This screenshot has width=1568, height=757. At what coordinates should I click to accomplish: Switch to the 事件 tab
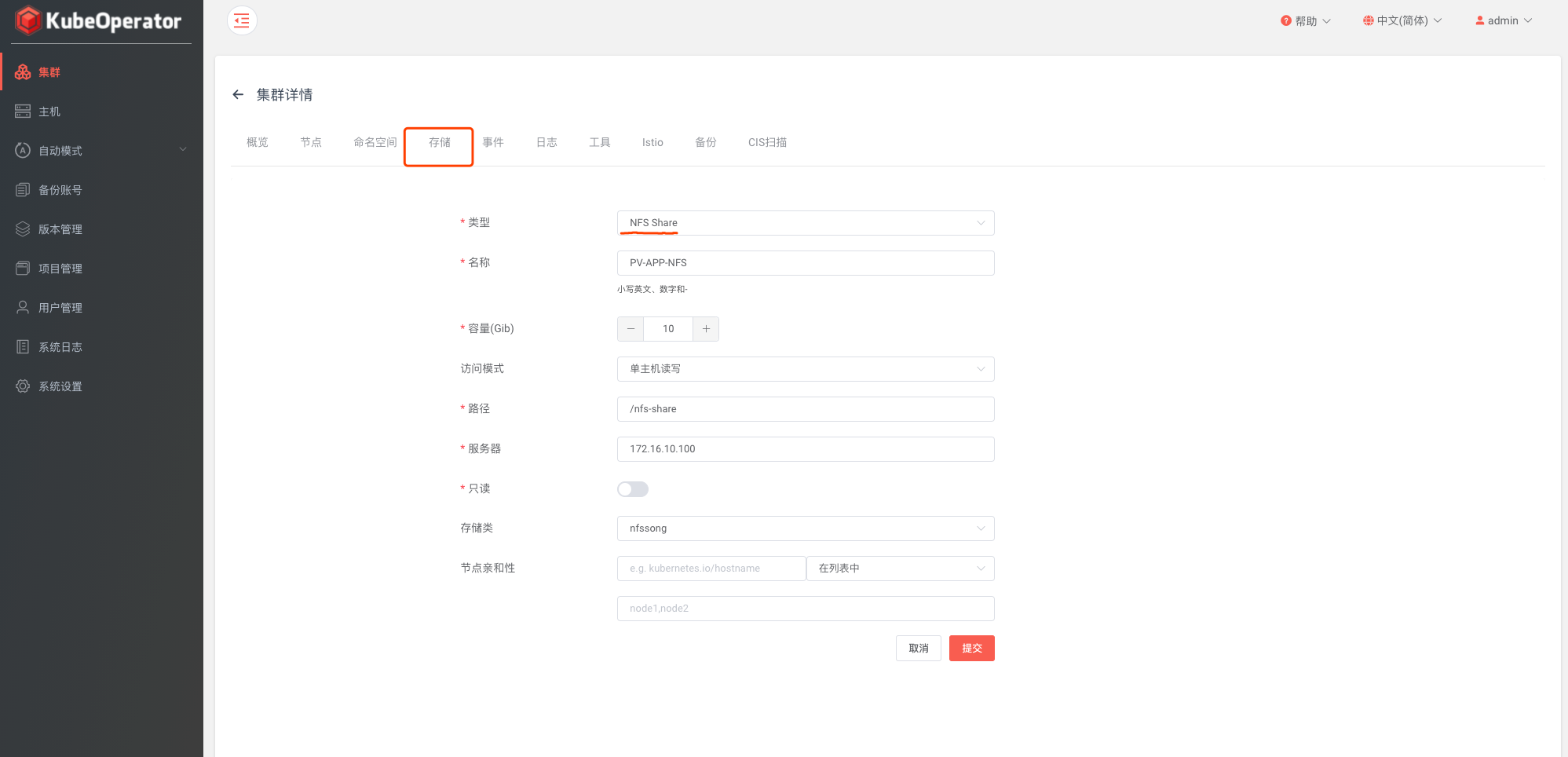(493, 142)
